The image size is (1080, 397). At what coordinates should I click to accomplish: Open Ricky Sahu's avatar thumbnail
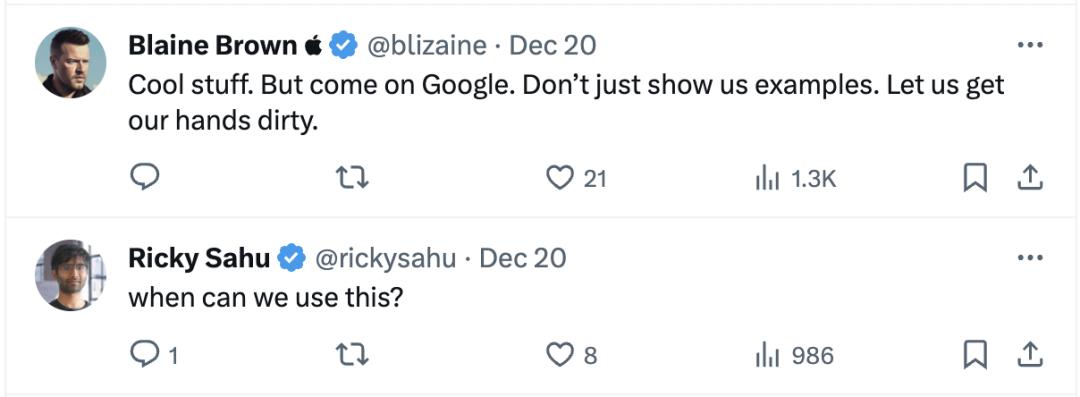point(70,275)
